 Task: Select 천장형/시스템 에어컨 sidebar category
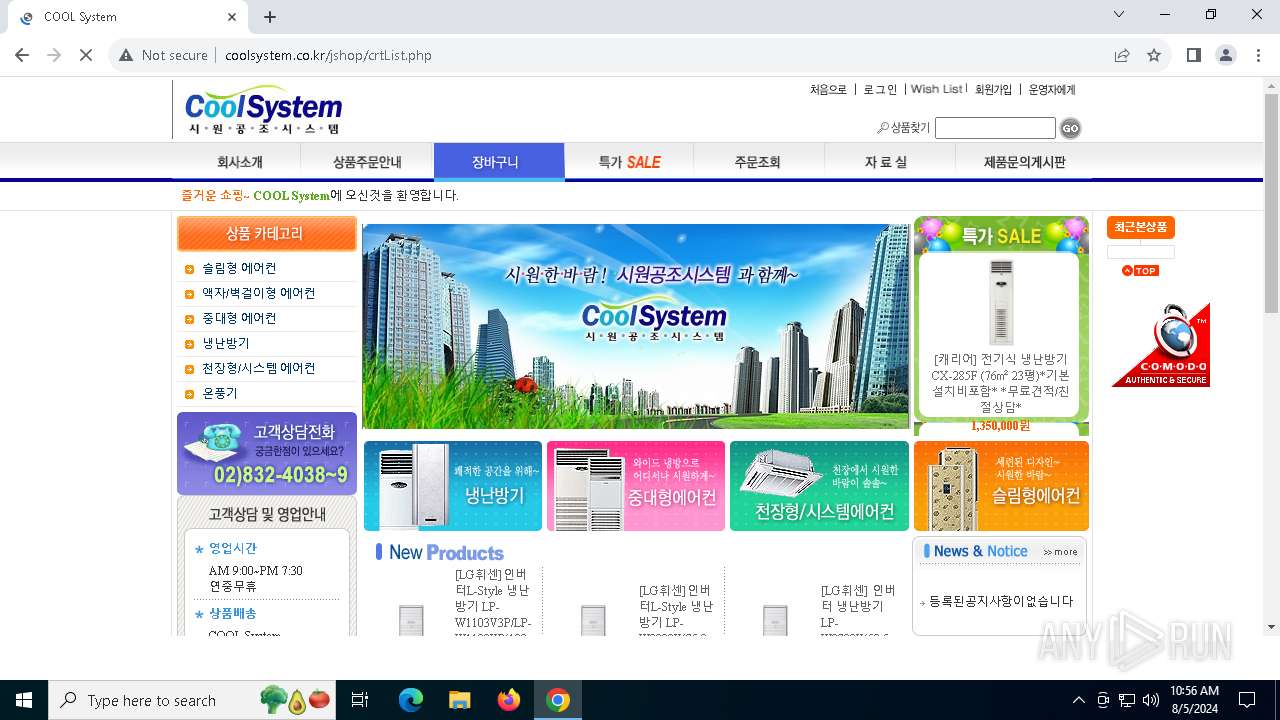(258, 368)
